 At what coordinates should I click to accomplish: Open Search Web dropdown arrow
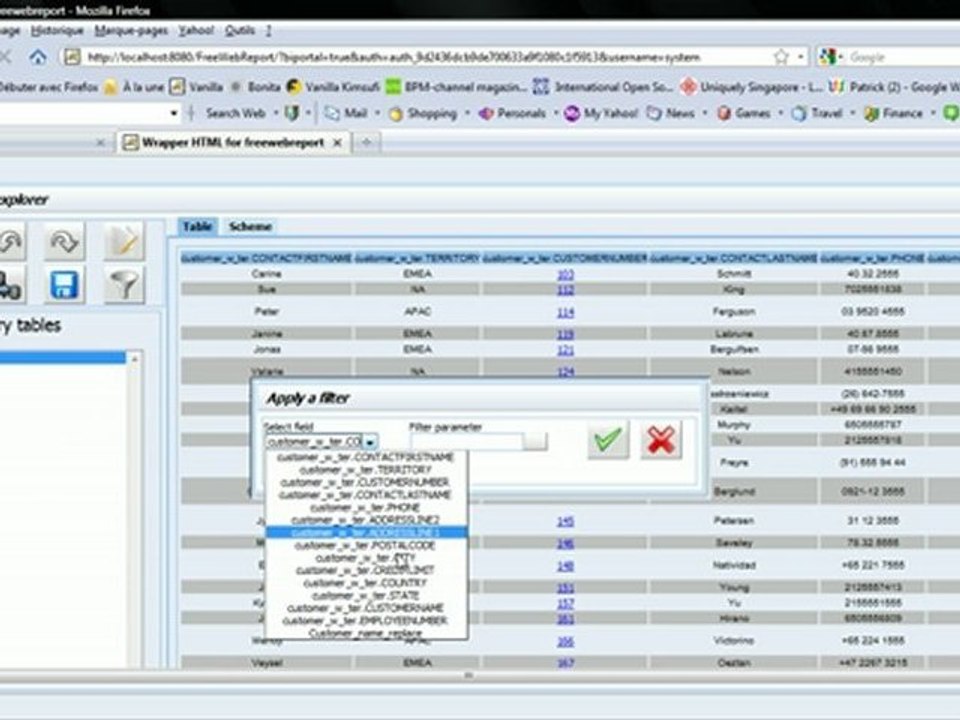(276, 113)
